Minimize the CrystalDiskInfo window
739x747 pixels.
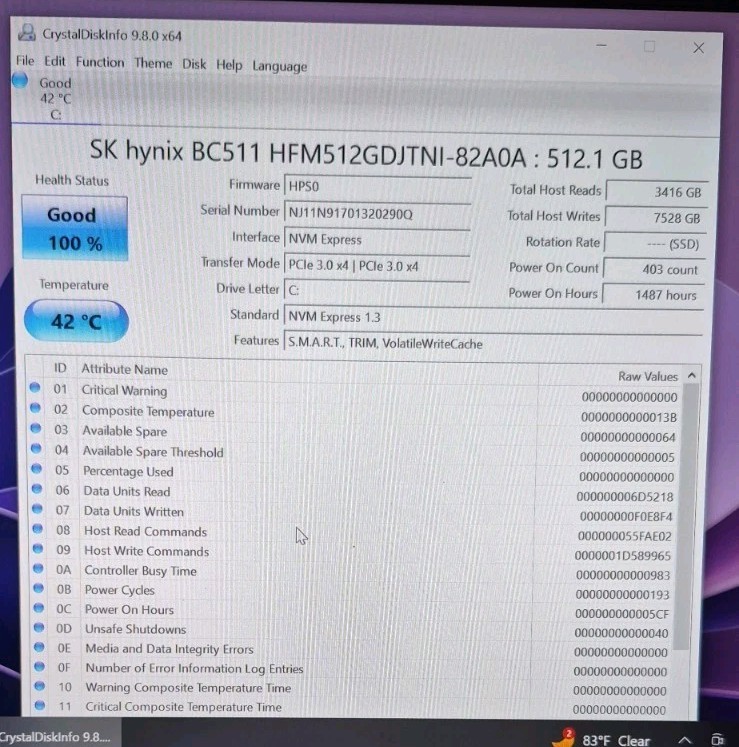click(x=601, y=46)
